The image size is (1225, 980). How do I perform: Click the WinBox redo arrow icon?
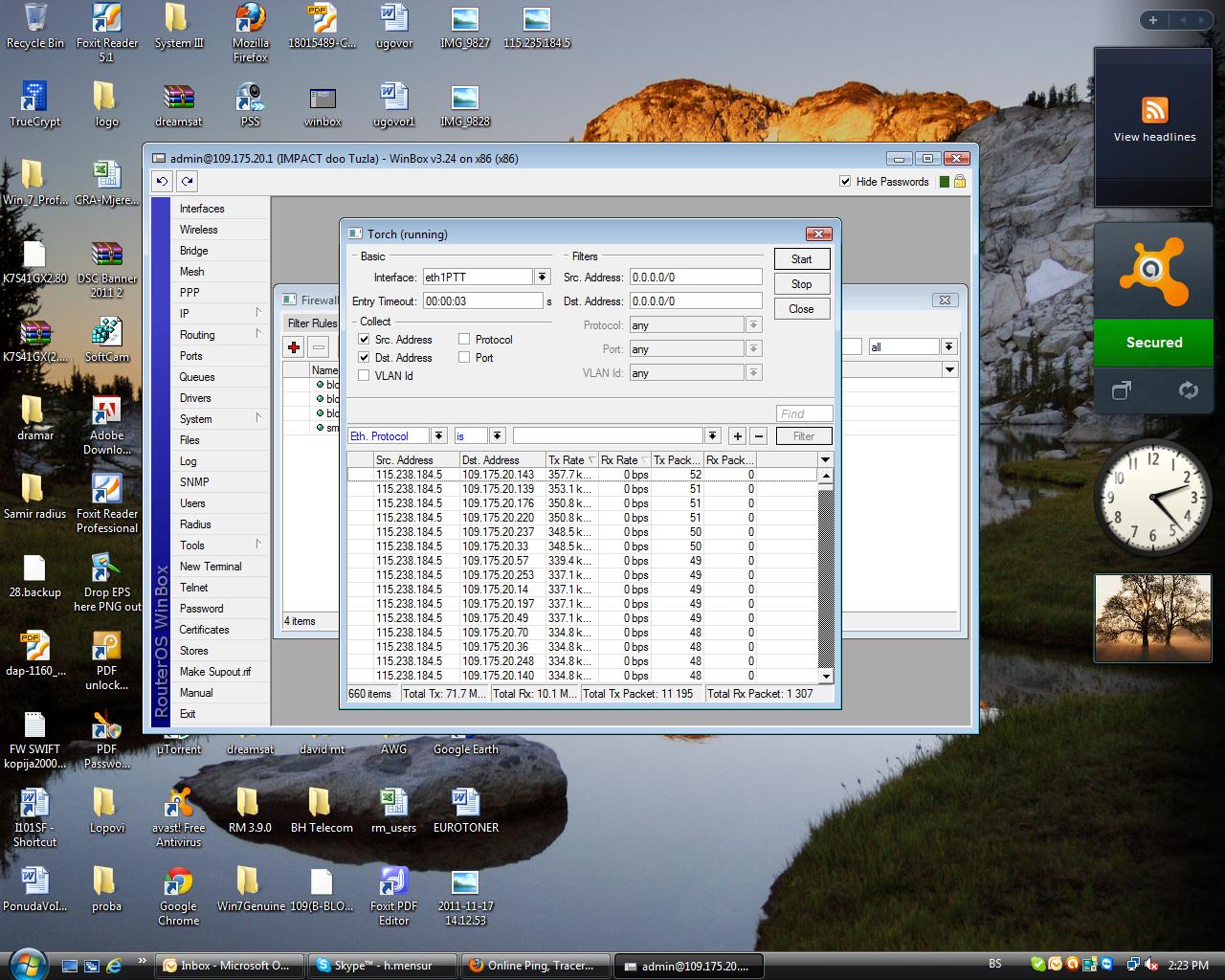187,181
